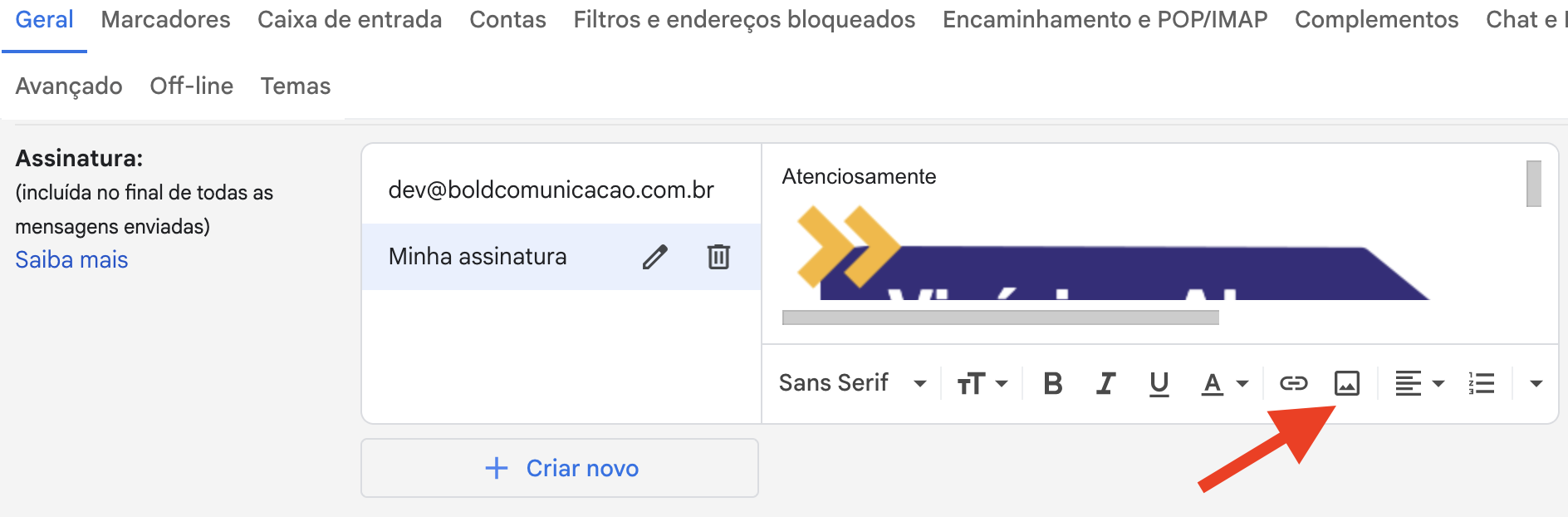Delete Minha assinatura with the trash icon
Viewport: 1568px width, 517px height.
tap(718, 257)
